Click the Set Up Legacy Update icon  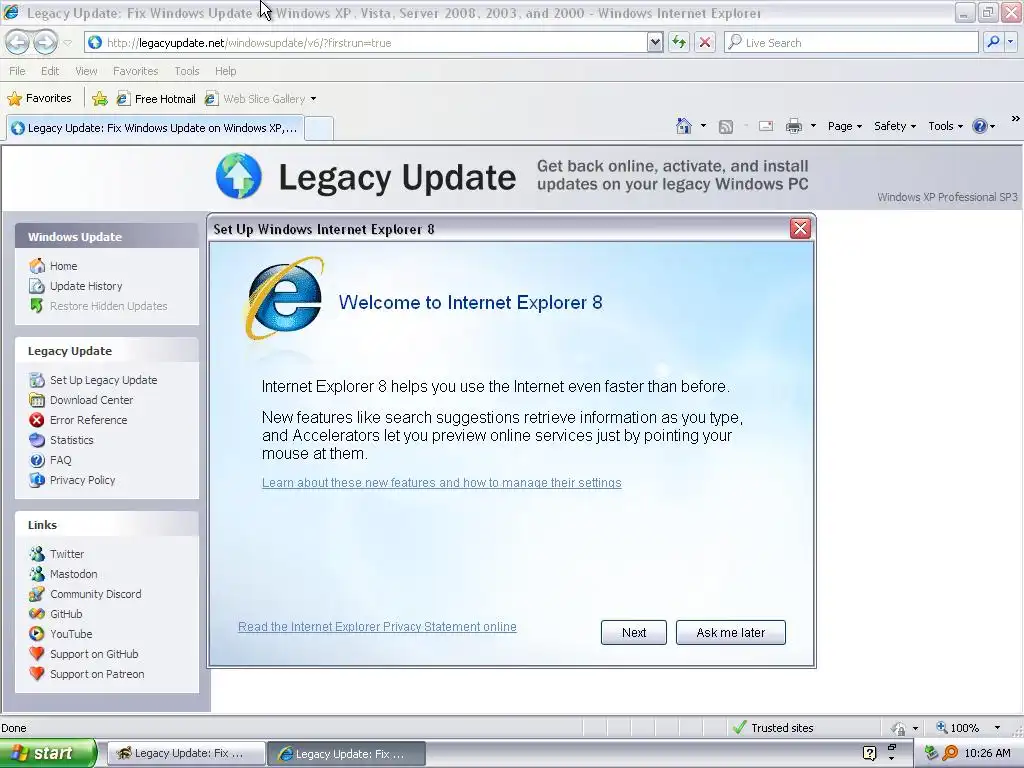tap(37, 380)
